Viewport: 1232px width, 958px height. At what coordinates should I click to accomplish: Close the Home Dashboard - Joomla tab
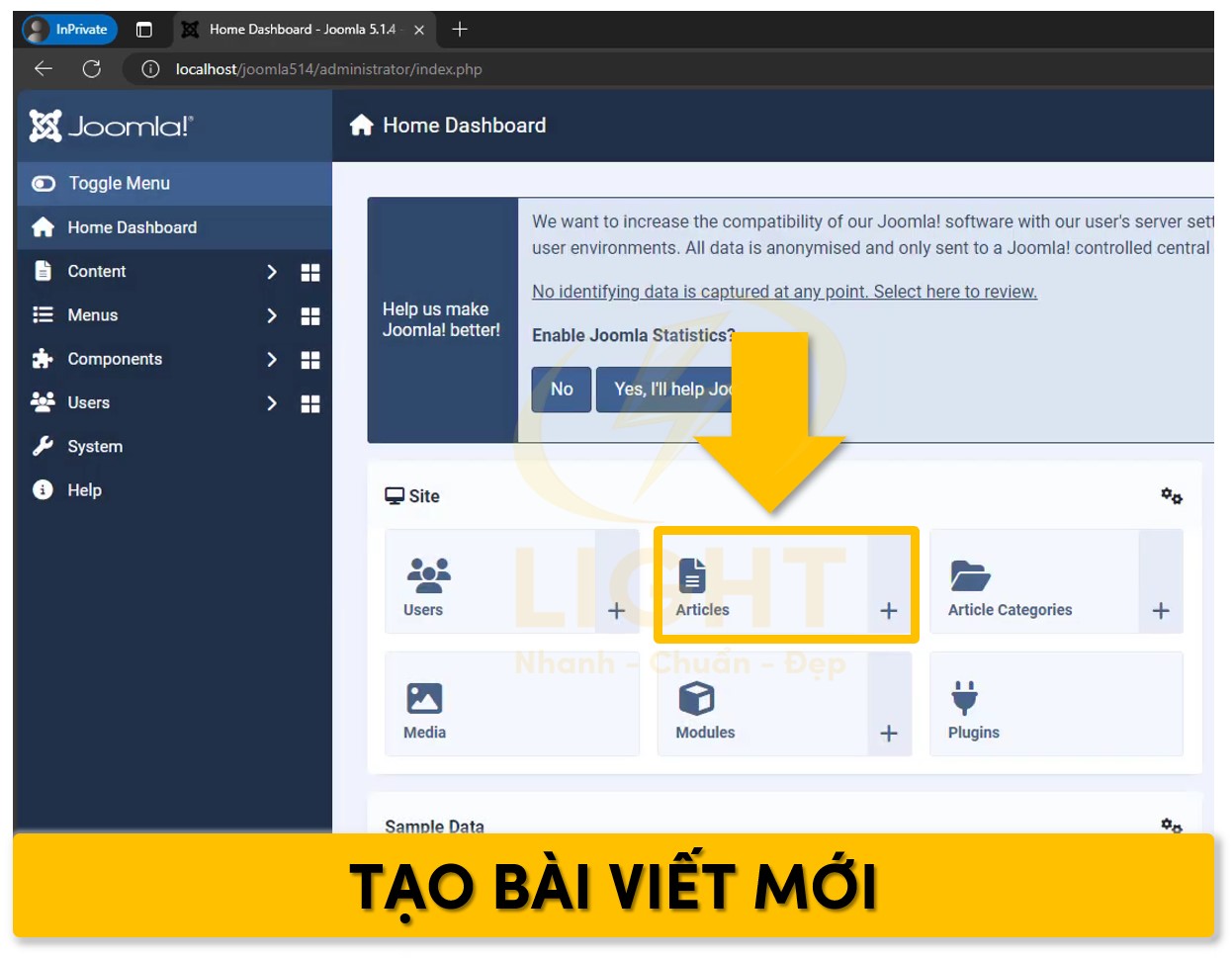tap(419, 30)
